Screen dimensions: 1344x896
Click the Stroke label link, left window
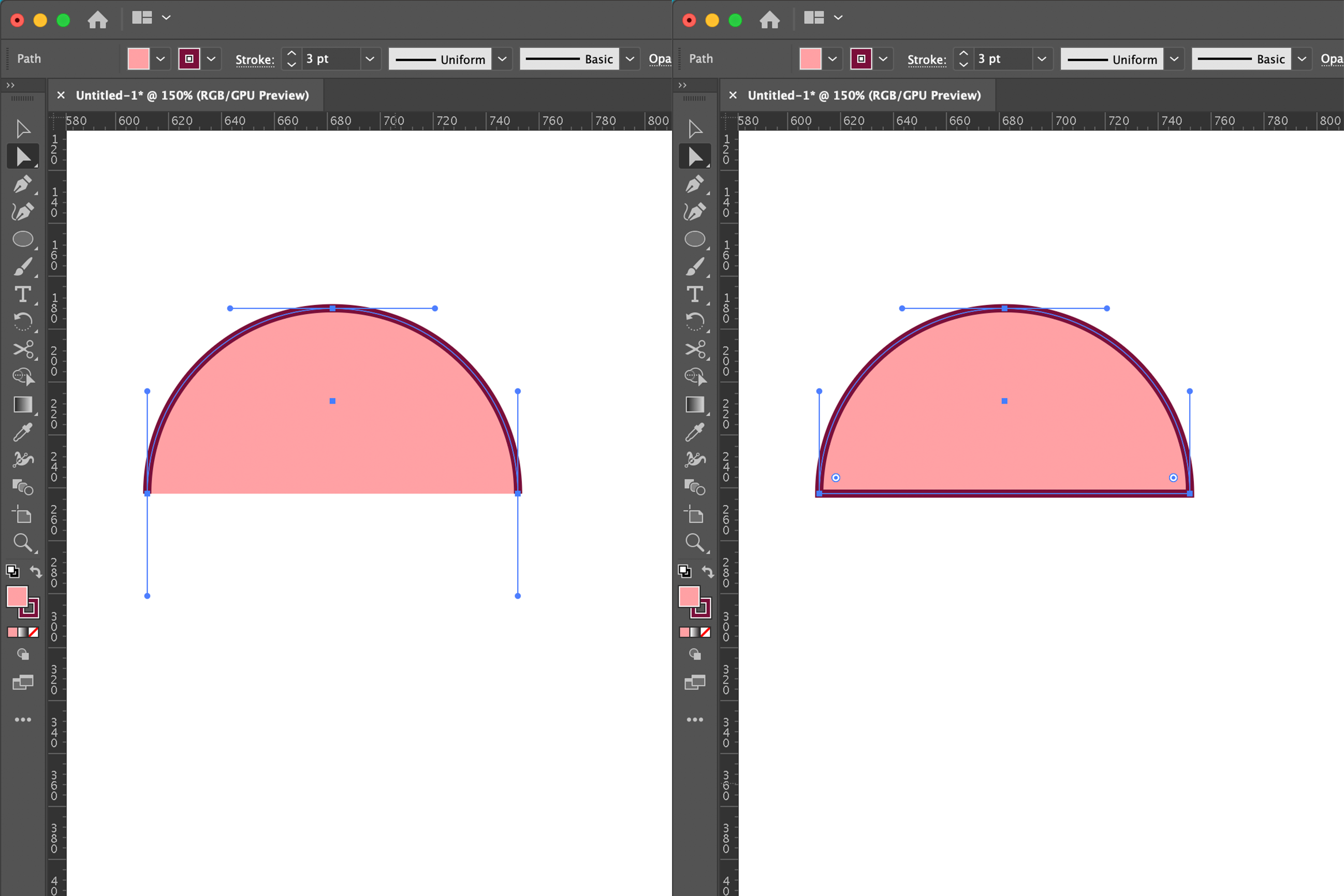[255, 60]
